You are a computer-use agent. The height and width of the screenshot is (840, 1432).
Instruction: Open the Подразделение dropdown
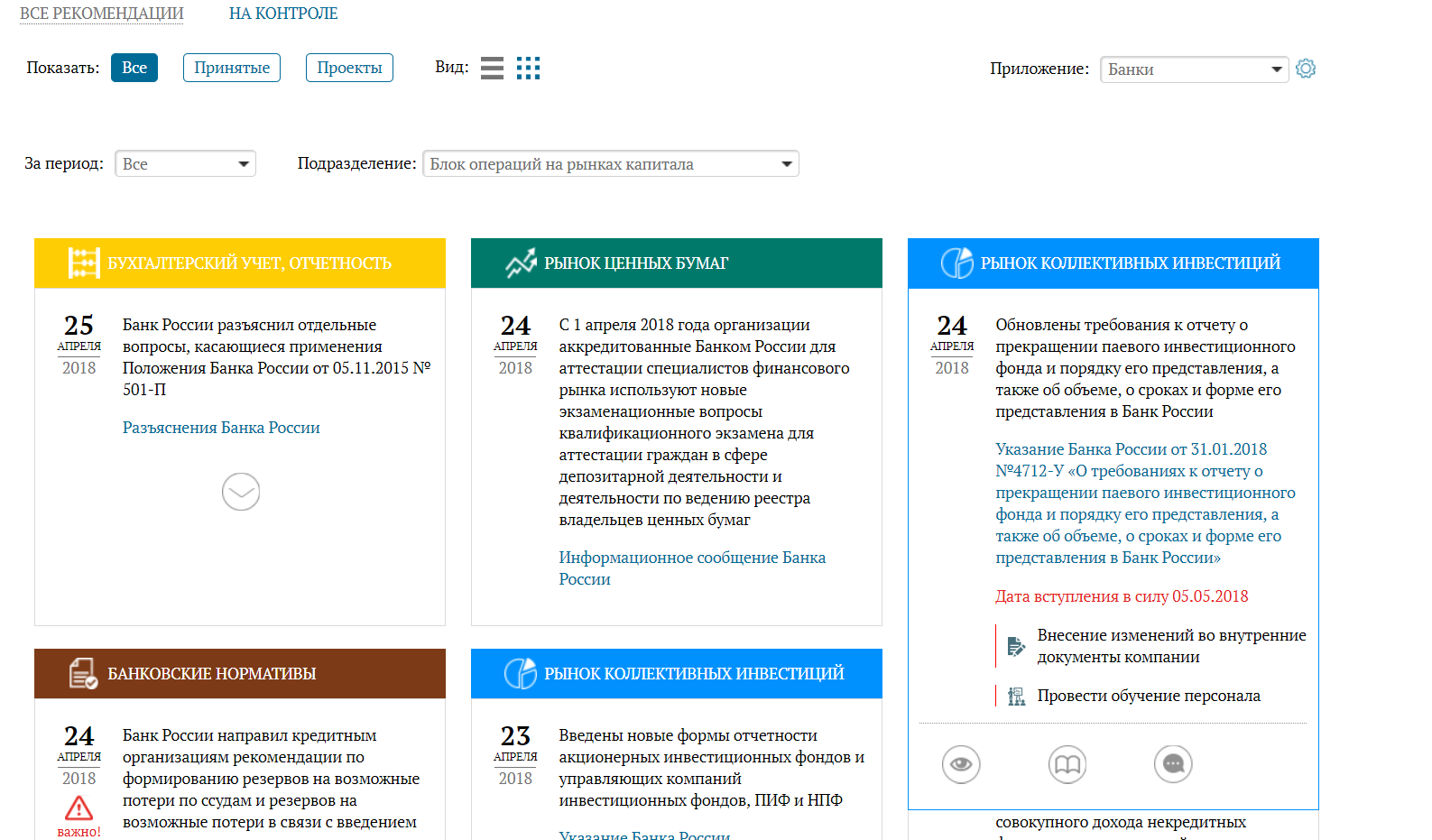click(x=610, y=164)
